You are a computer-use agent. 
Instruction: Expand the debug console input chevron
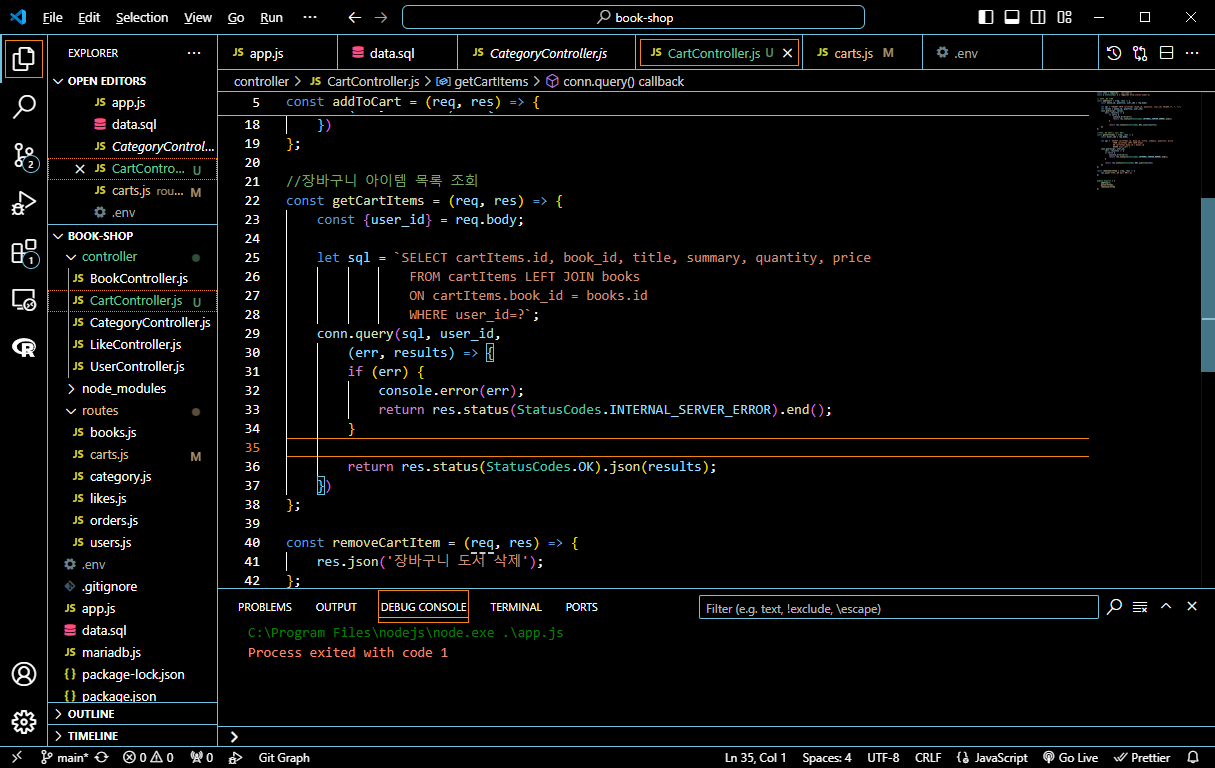coord(234,737)
